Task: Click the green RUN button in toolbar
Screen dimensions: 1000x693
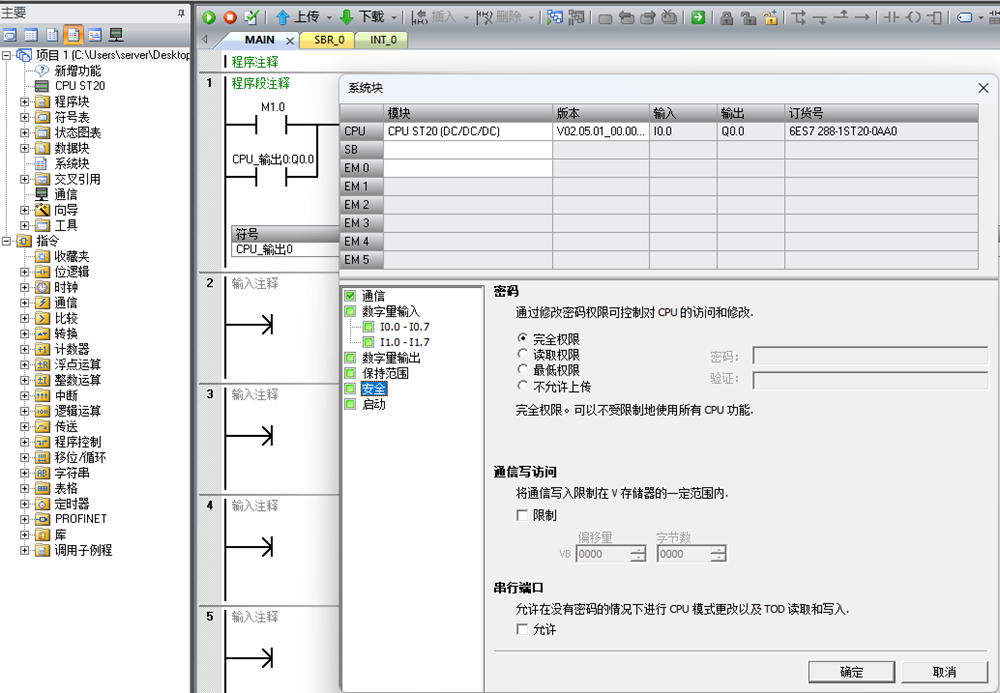Action: (209, 17)
